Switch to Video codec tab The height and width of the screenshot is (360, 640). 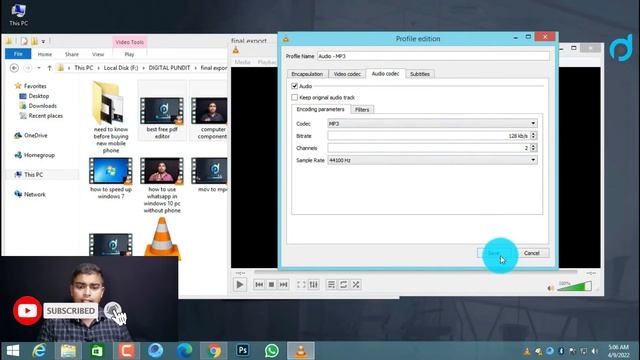coord(347,74)
